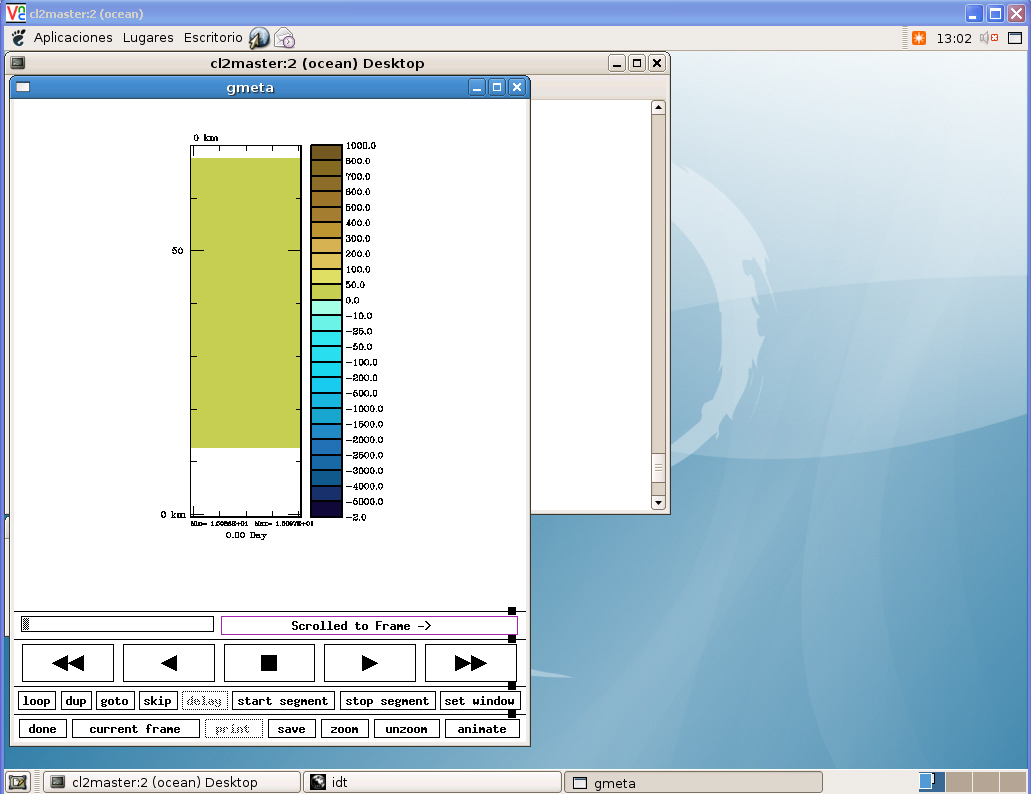Click the play forward arrow button
The image size is (1031, 794).
(x=369, y=663)
